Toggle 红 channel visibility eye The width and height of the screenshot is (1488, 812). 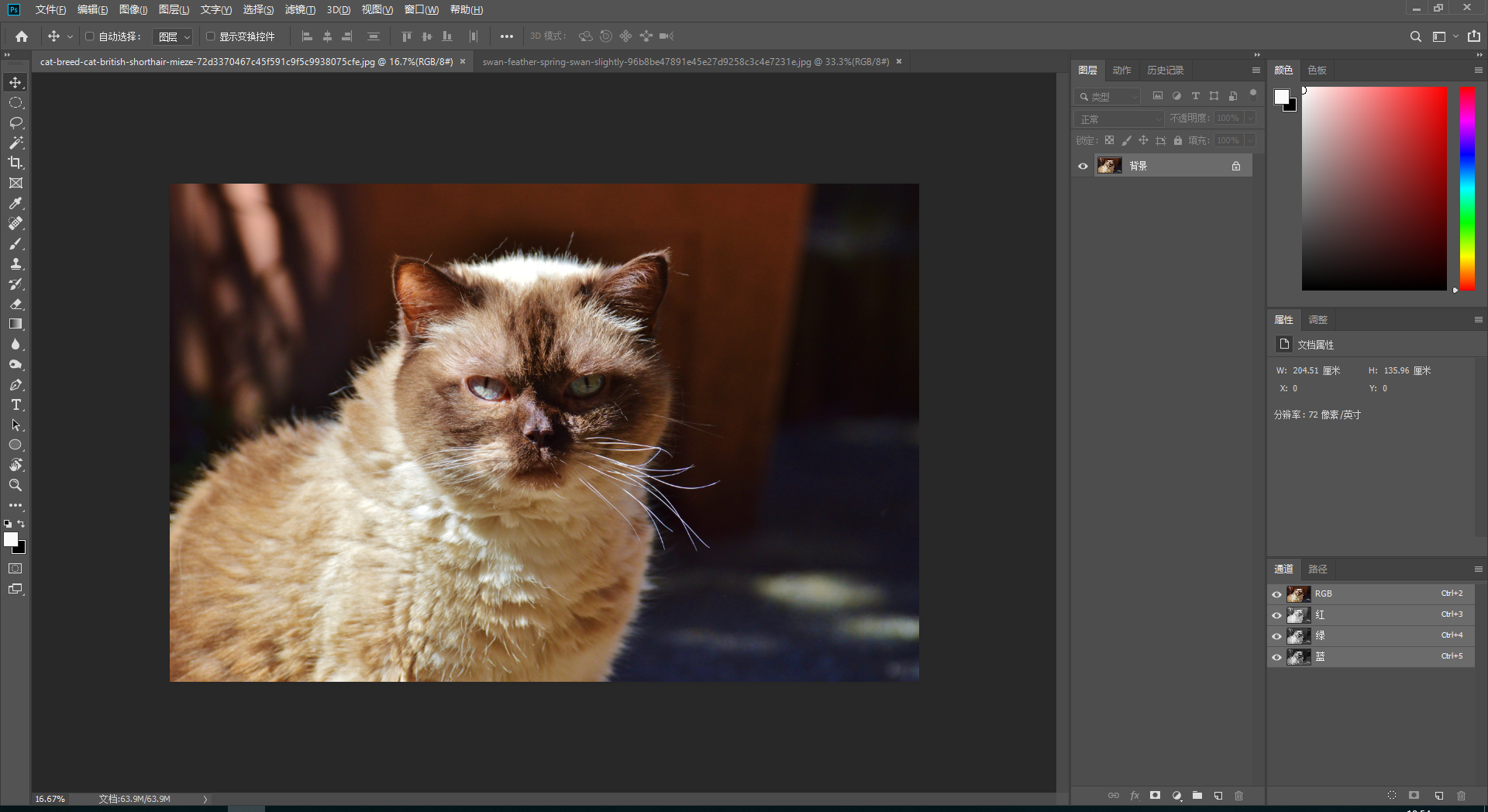tap(1276, 615)
